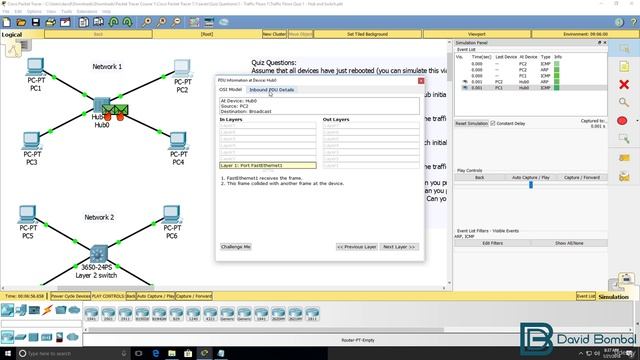The image size is (640, 360).
Task: Select the Add Complex PDU envelope tool
Action: [624, 176]
